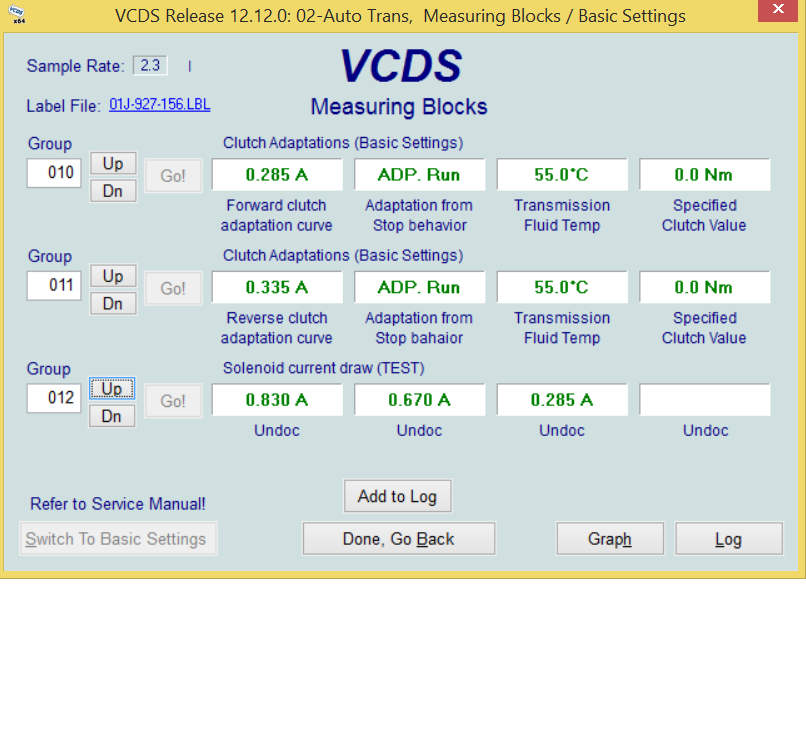Click the Log button

728,539
